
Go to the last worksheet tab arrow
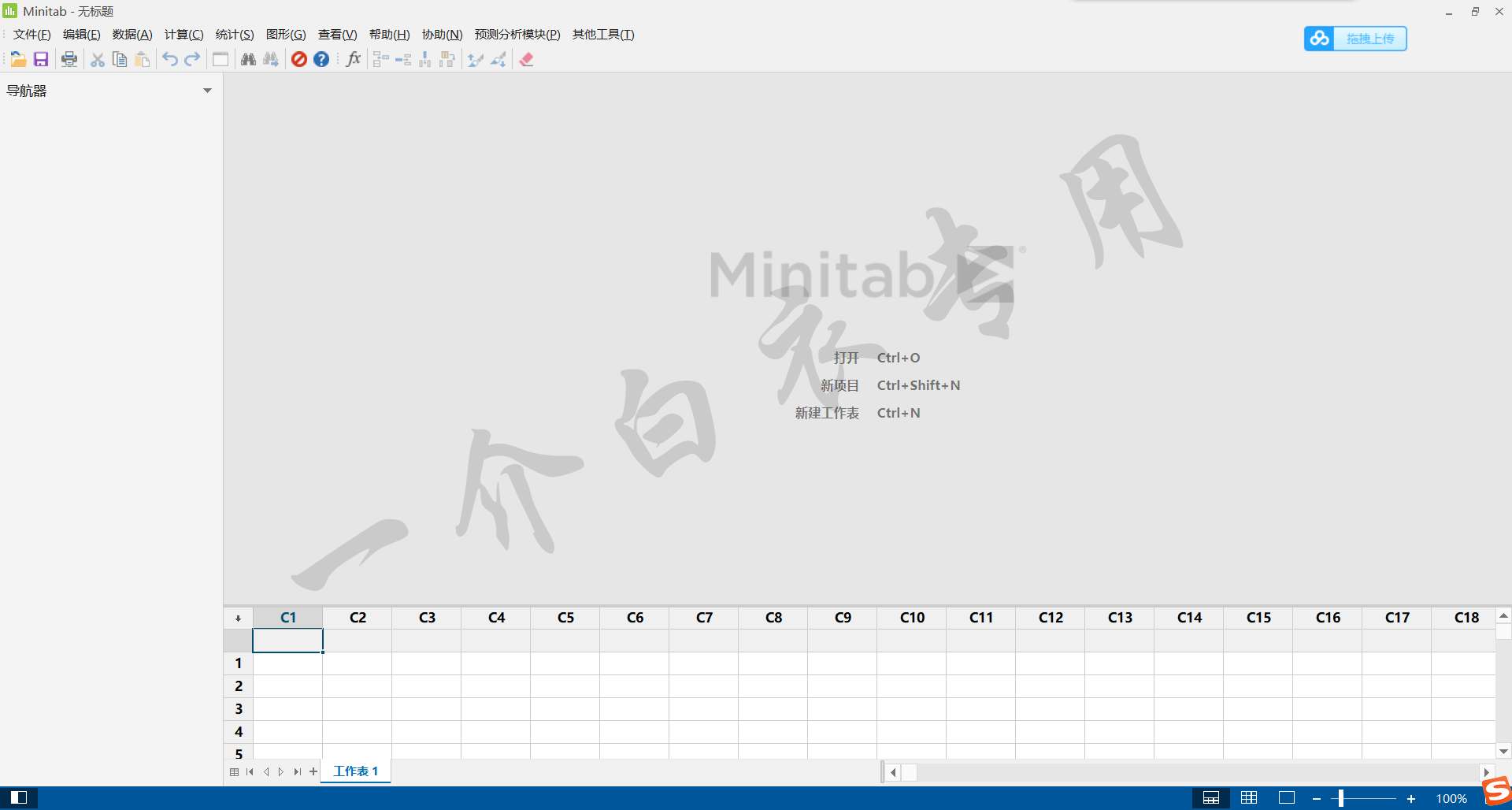tap(297, 771)
